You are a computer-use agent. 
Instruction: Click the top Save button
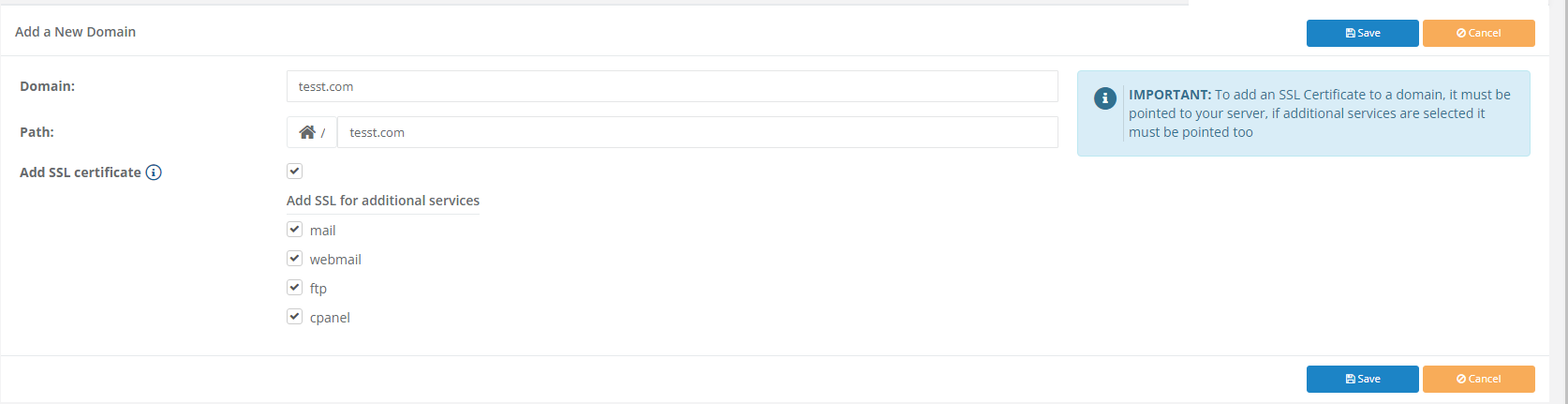[x=1362, y=33]
